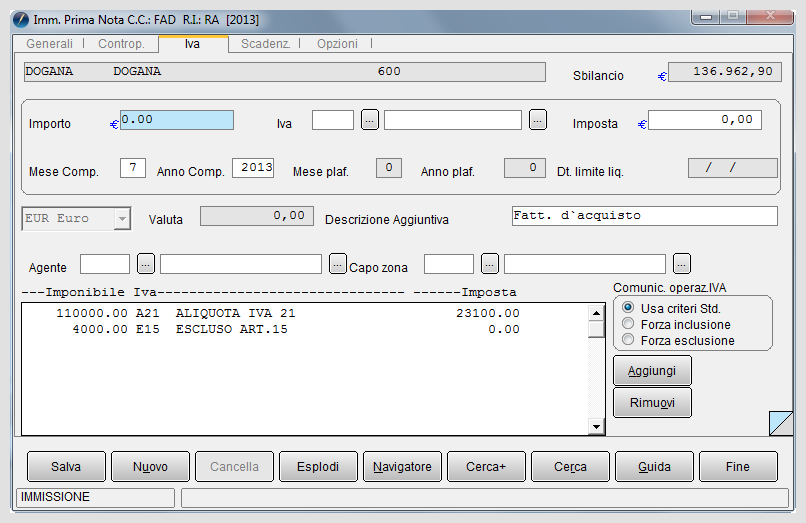Viewport: 806px width, 523px height.
Task: Select the row ESCLUSO ART.15
Action: (306, 329)
